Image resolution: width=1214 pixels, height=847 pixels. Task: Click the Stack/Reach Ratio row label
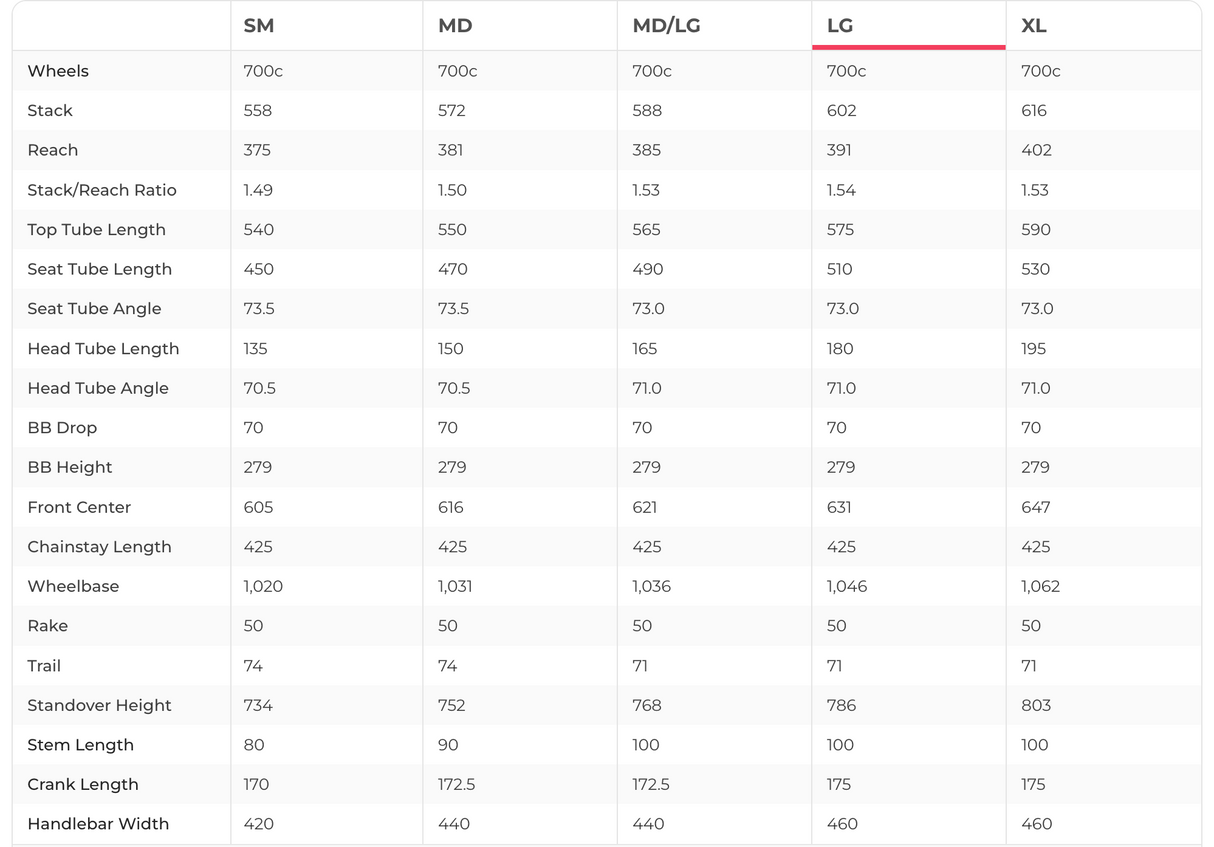[102, 190]
